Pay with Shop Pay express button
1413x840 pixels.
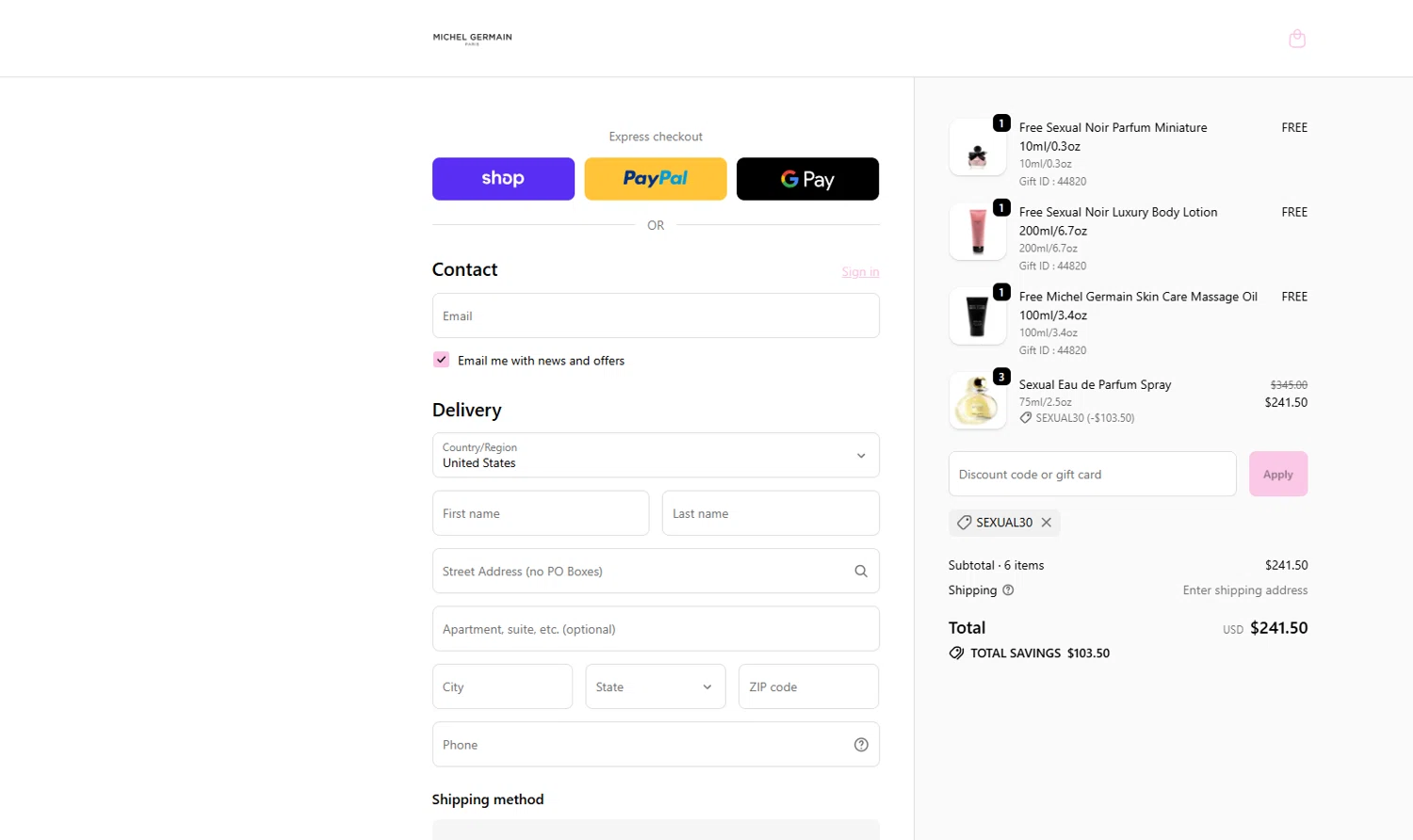pos(503,179)
